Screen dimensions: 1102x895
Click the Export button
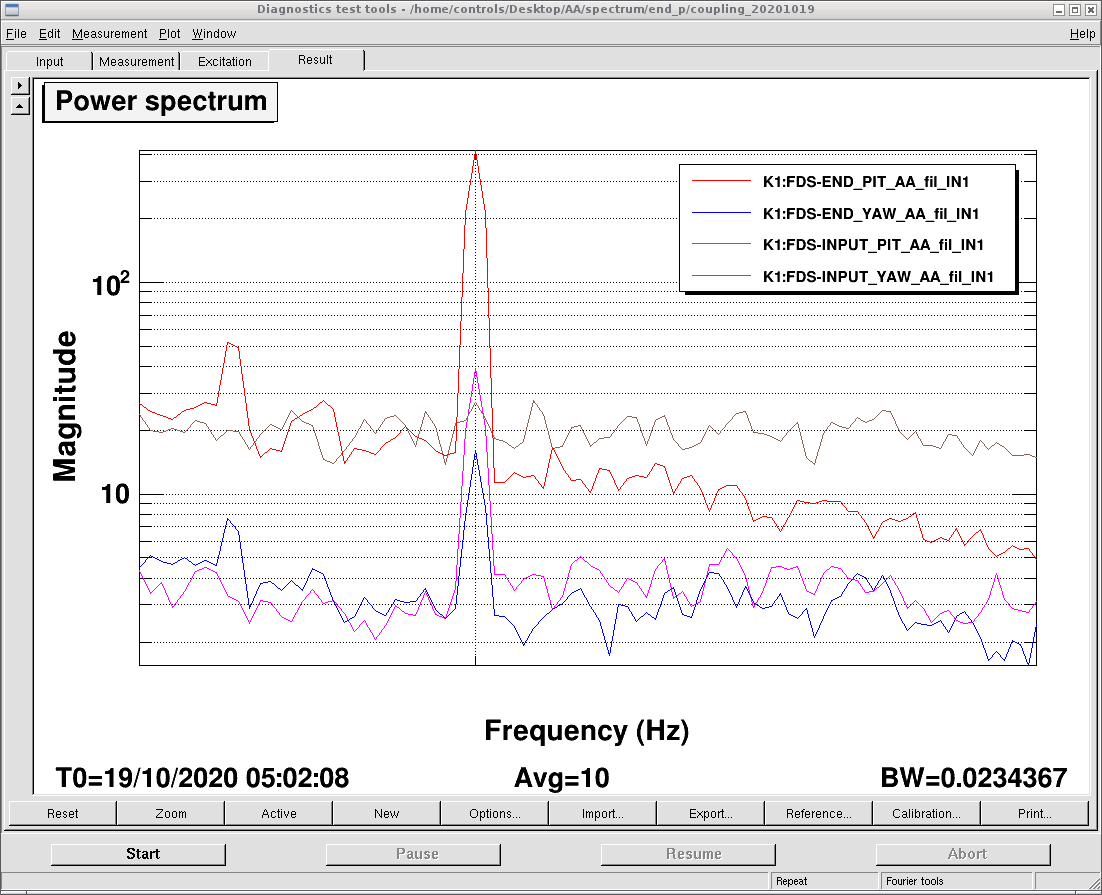pyautogui.click(x=711, y=813)
